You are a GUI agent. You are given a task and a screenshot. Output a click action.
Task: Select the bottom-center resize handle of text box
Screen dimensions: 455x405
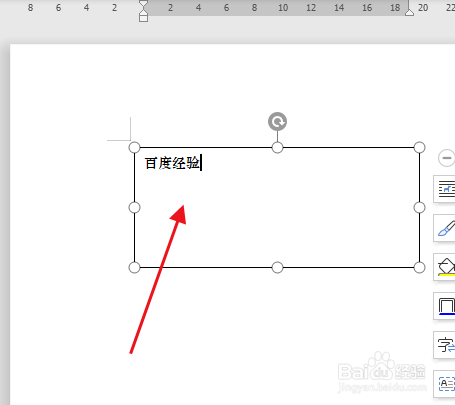[x=277, y=267]
